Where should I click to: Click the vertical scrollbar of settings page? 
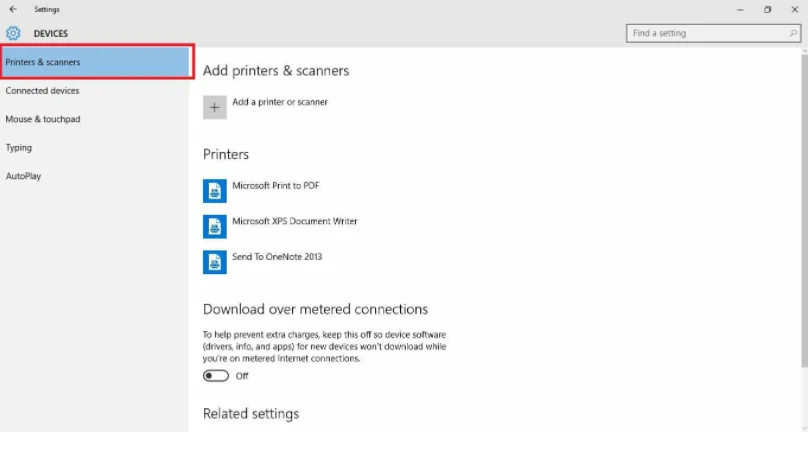tap(804, 212)
